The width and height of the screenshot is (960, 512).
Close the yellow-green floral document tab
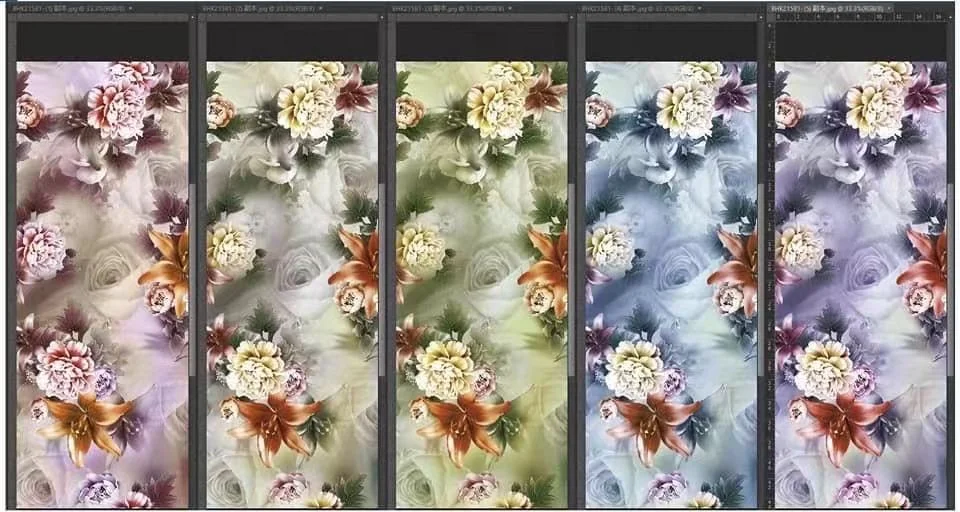(x=511, y=9)
